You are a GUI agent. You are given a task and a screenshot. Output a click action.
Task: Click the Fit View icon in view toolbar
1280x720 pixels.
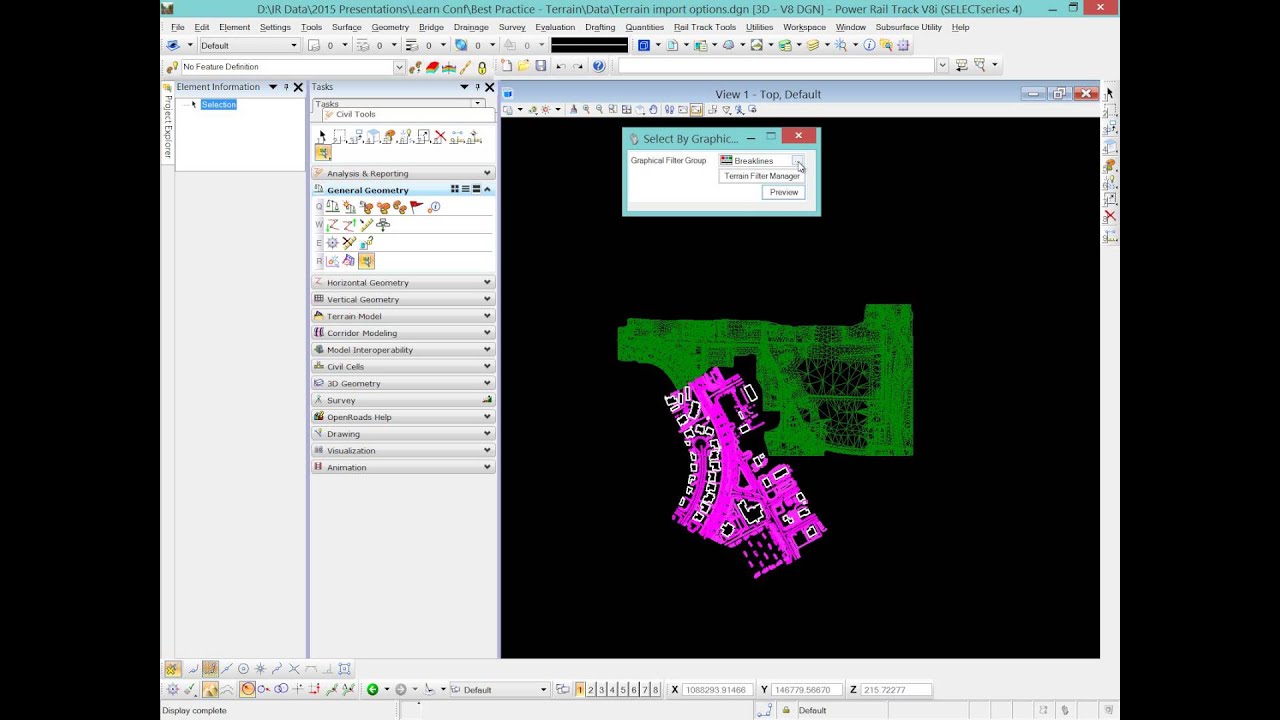click(626, 110)
